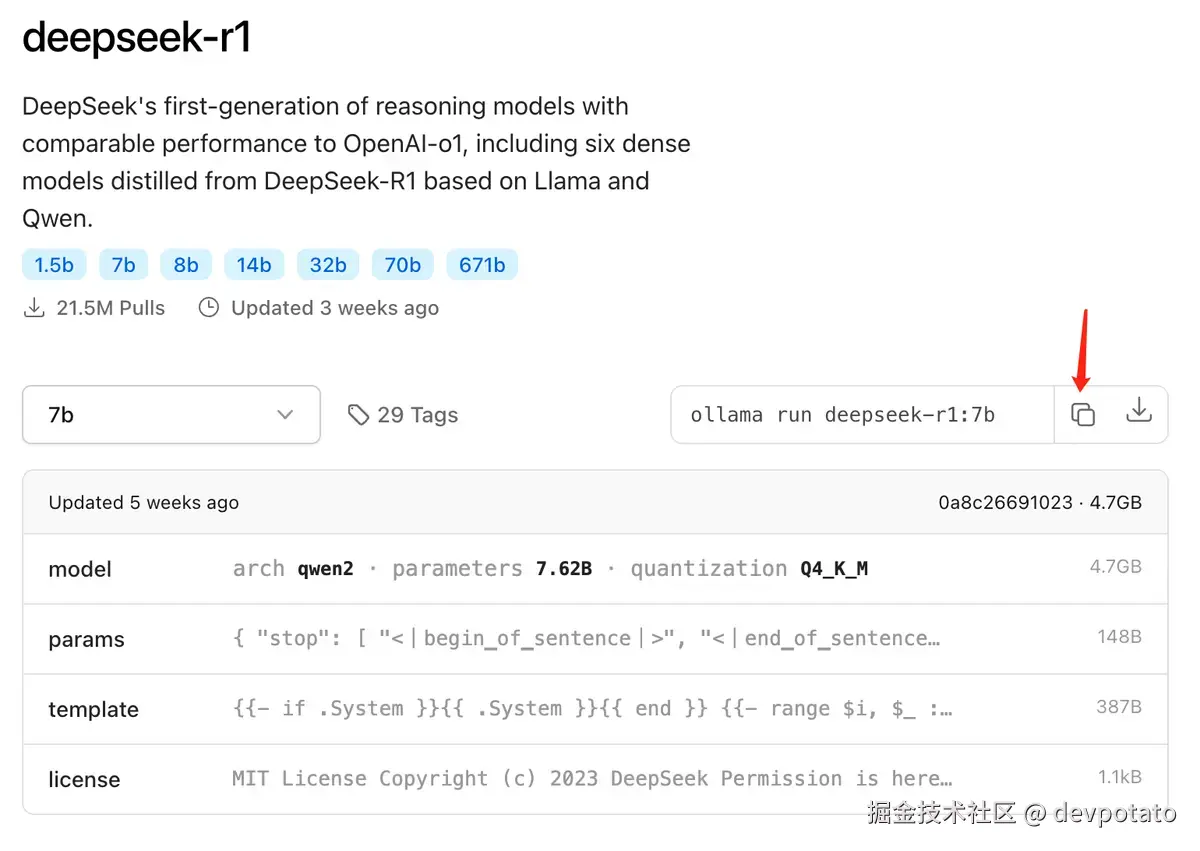Select the 70b model size tag

402,264
